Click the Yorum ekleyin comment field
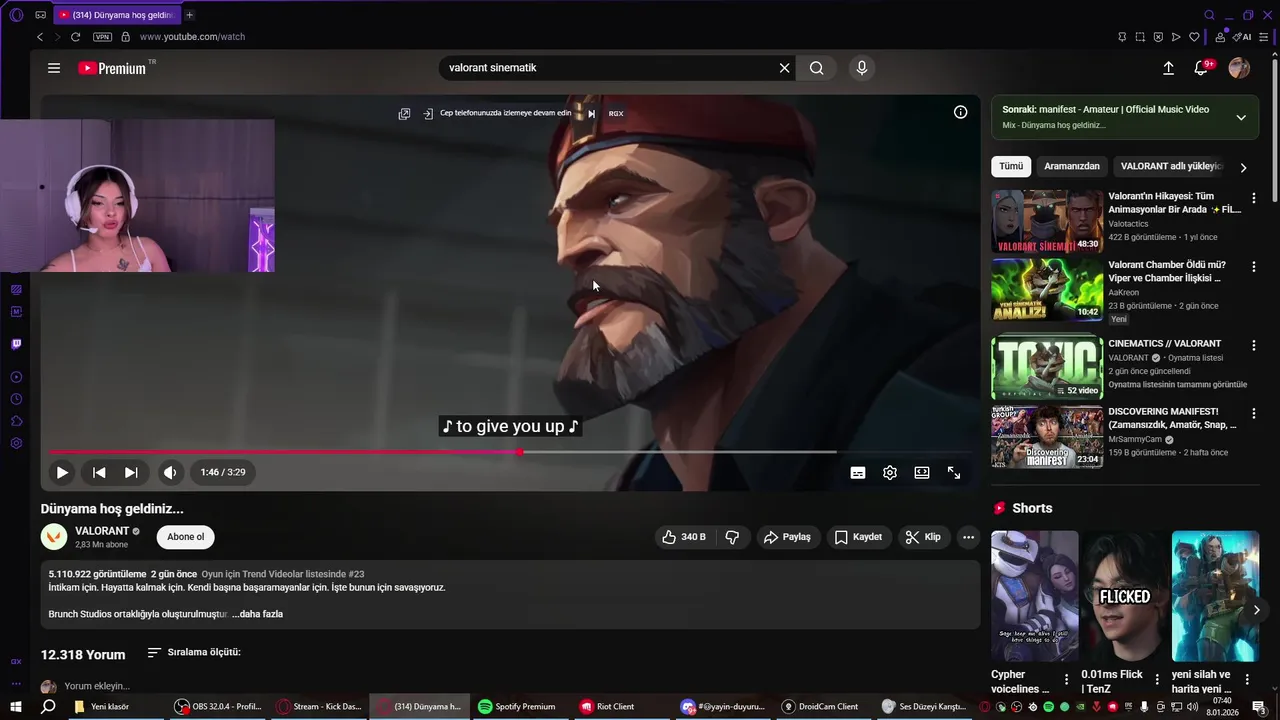Screen dimensions: 1280x720 pyautogui.click(x=97, y=686)
